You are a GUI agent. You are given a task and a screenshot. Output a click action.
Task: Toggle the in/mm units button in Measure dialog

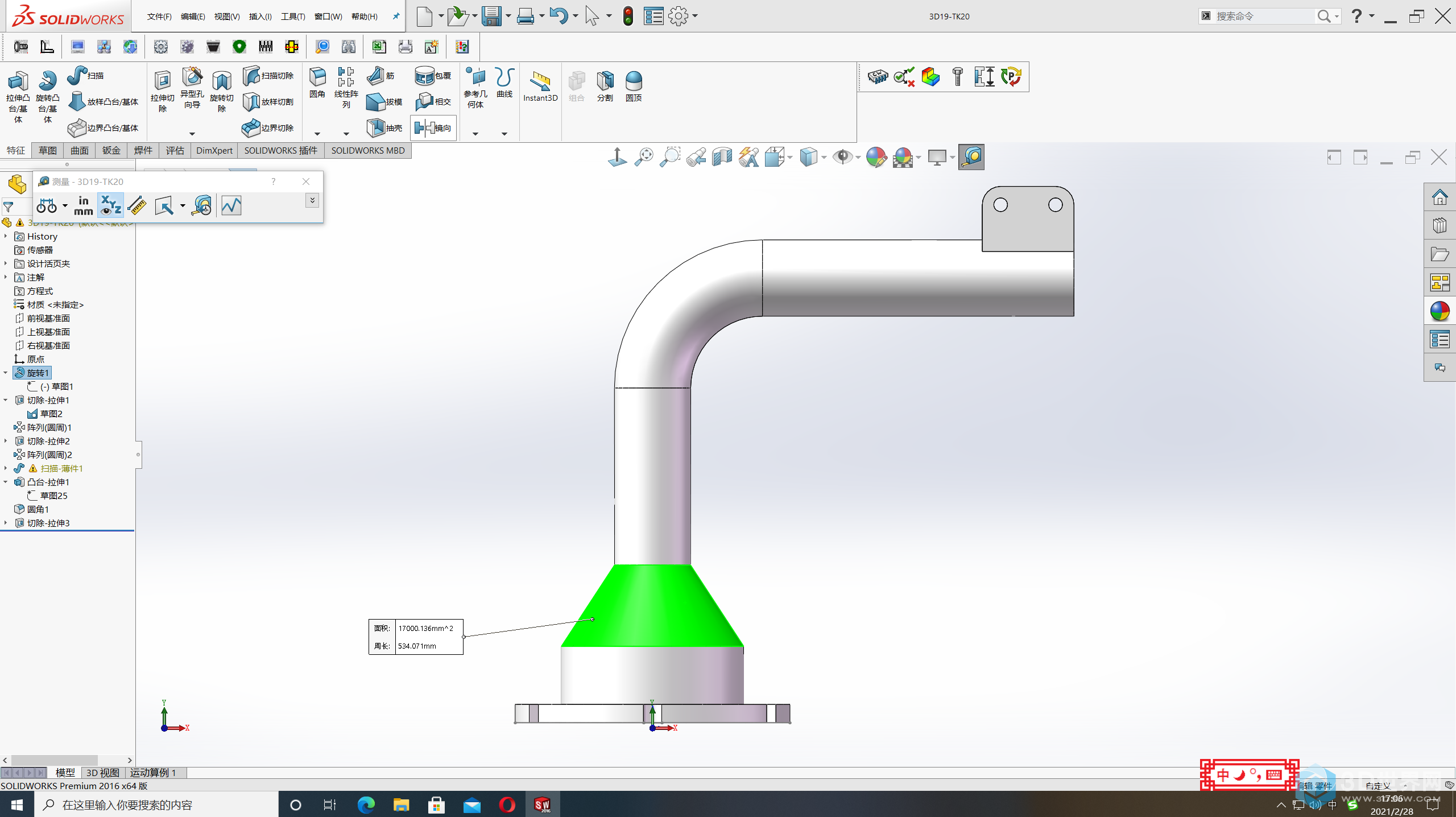pyautogui.click(x=83, y=205)
